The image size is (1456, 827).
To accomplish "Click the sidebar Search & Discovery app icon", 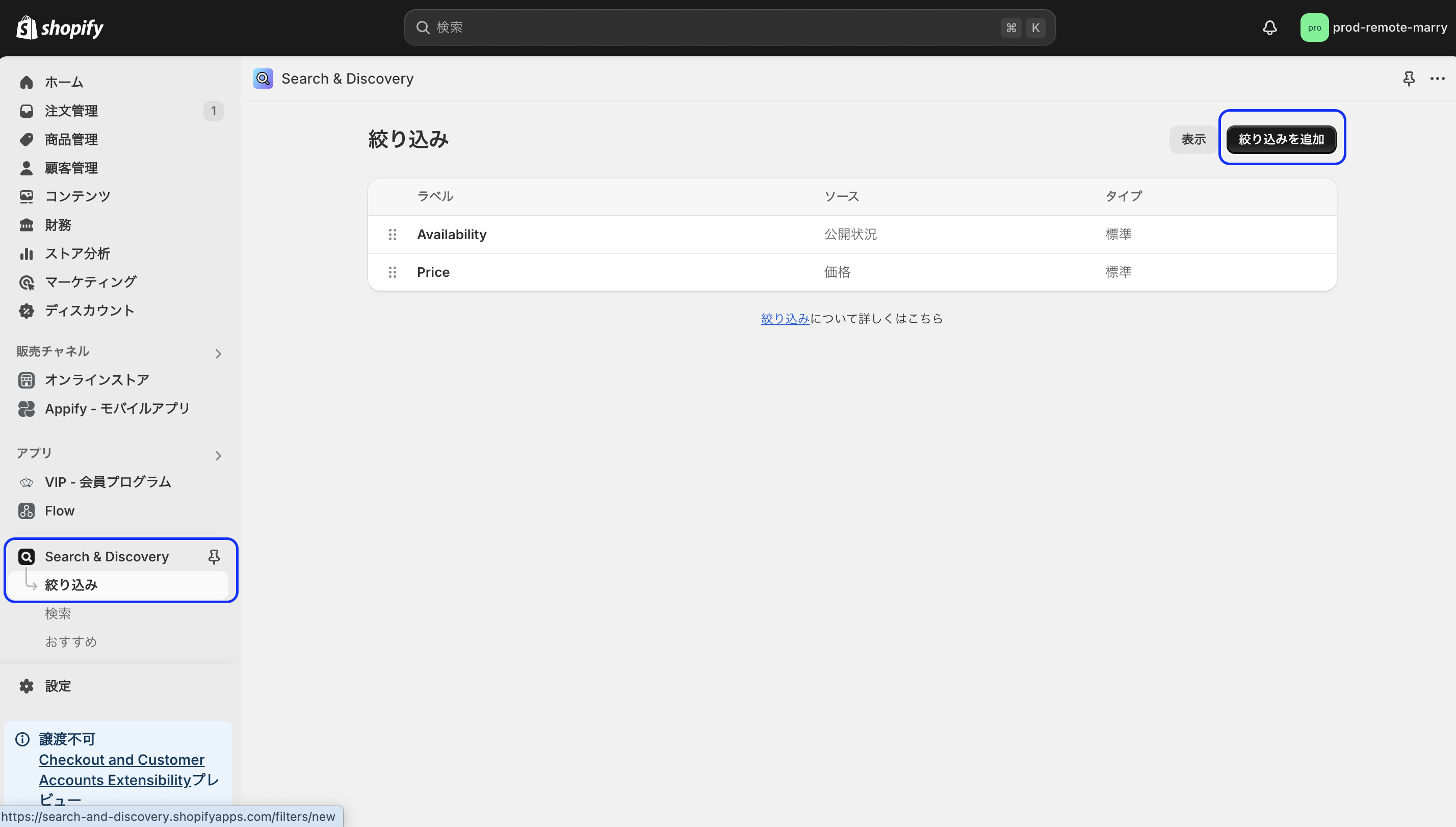I will [x=26, y=557].
